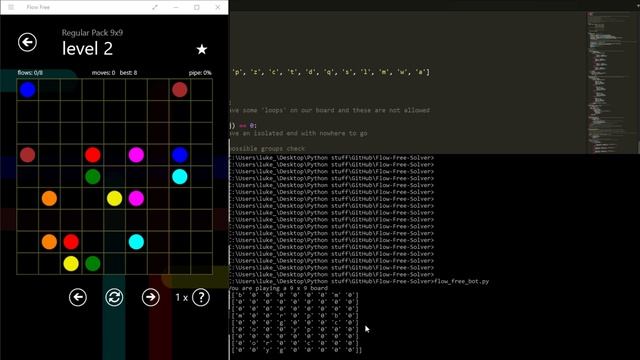
Task: Select the green dot in the bottom row
Action: (x=93, y=264)
